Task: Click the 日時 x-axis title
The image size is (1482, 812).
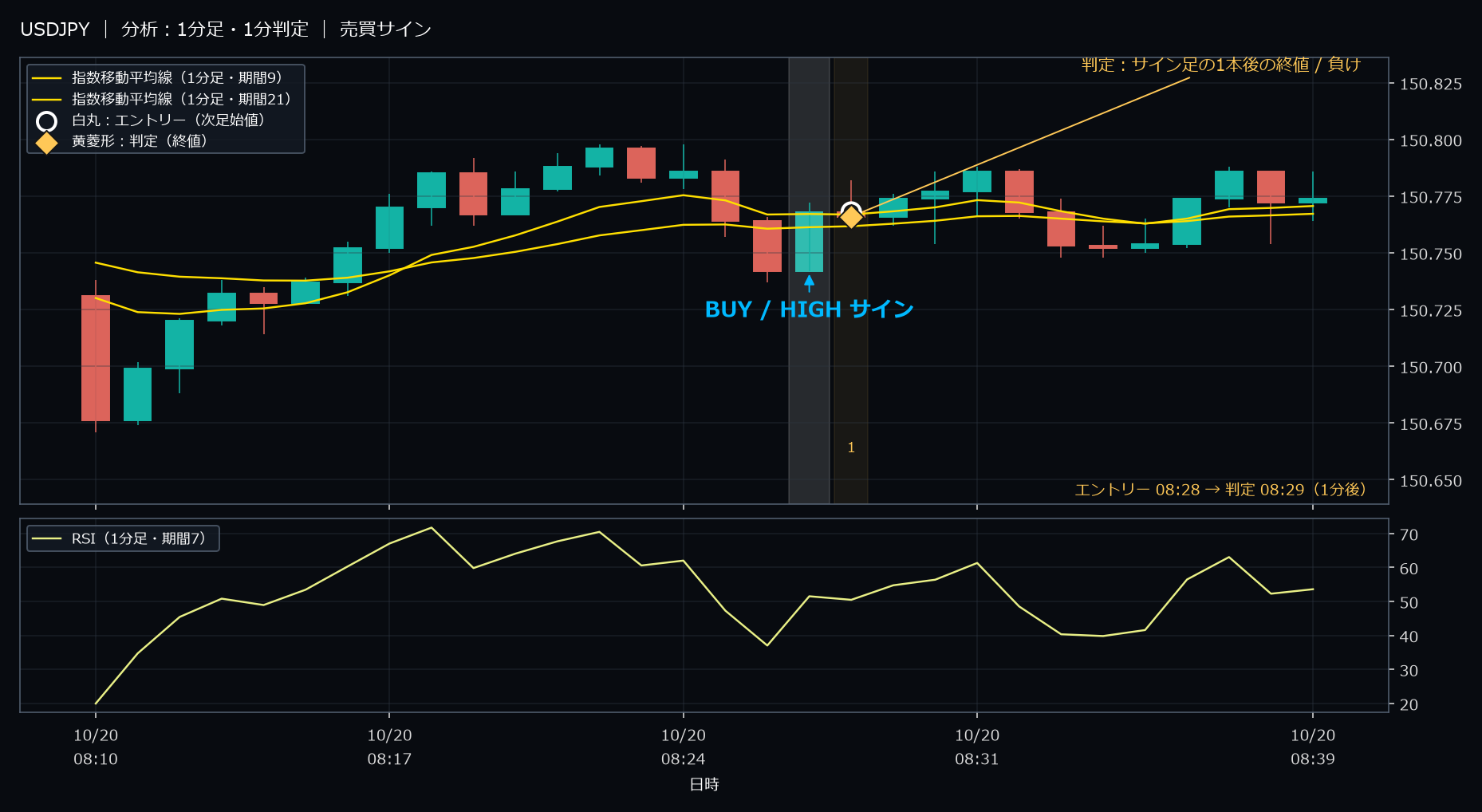Action: click(704, 785)
